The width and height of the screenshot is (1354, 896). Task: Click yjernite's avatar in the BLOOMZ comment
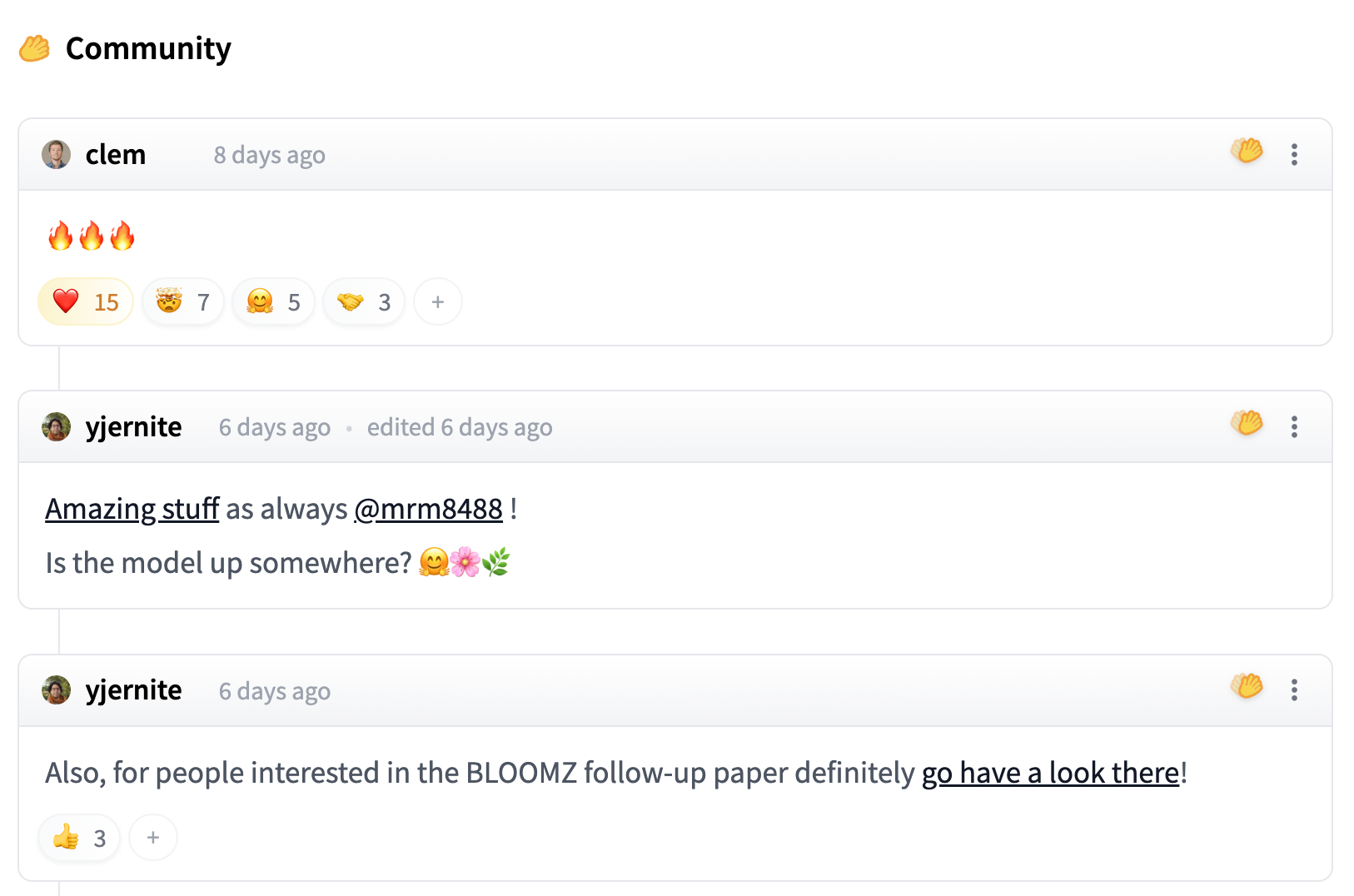(x=56, y=690)
